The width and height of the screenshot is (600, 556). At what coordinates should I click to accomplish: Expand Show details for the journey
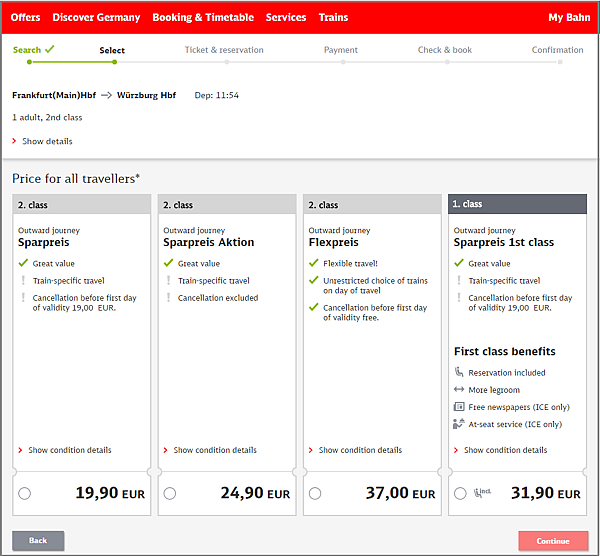[46, 142]
